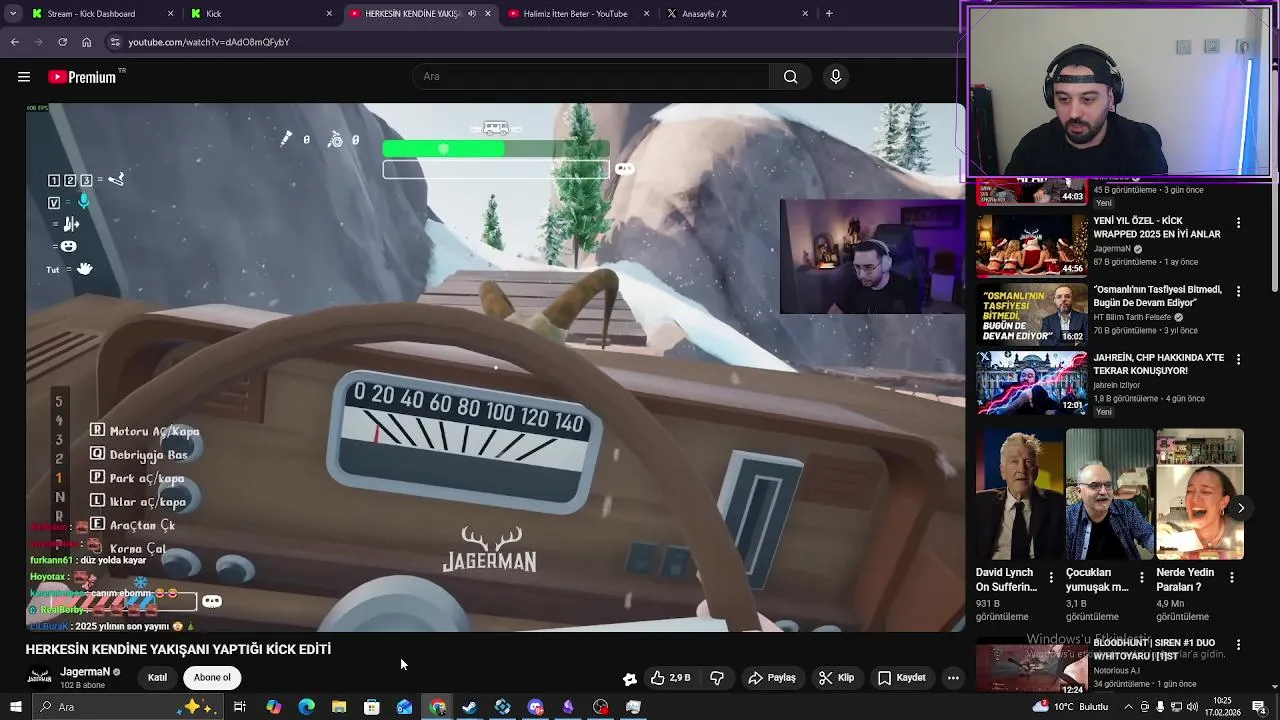The width and height of the screenshot is (1280, 720).
Task: Click the remix icon next to likes
Action: [x=630, y=678]
